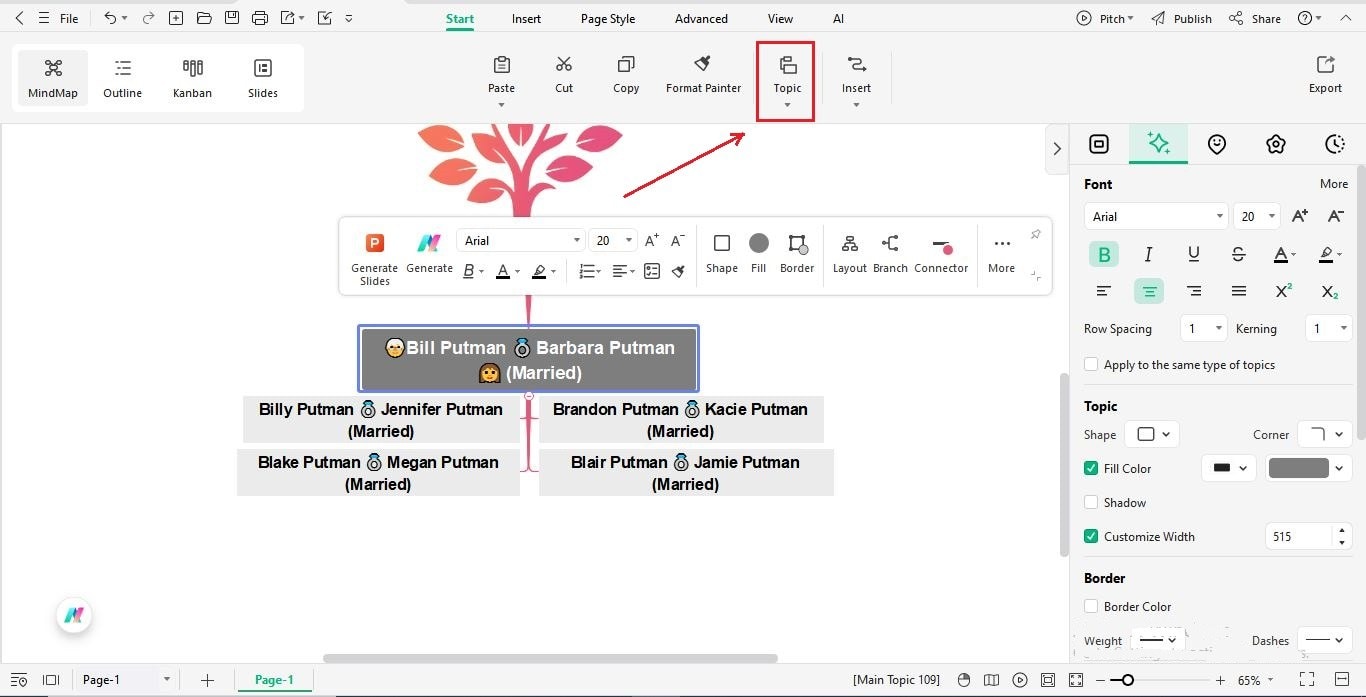
Task: Click the Pitch button
Action: coord(1104,18)
